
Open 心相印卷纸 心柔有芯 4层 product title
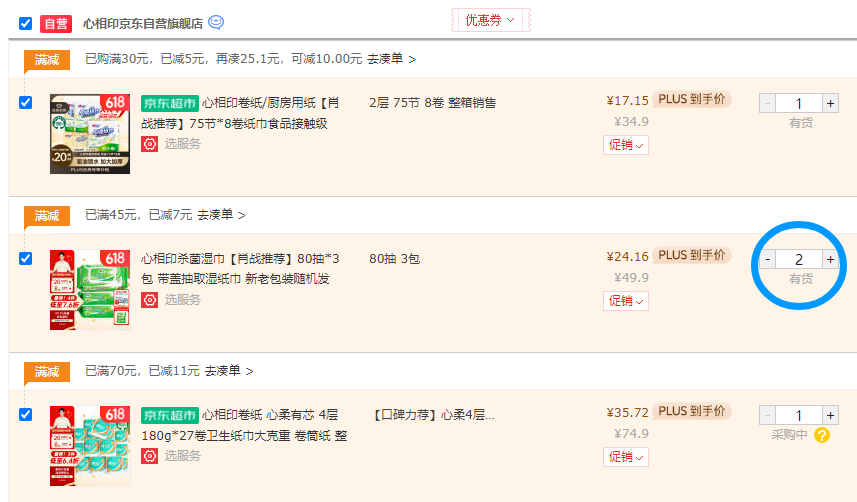(x=244, y=425)
